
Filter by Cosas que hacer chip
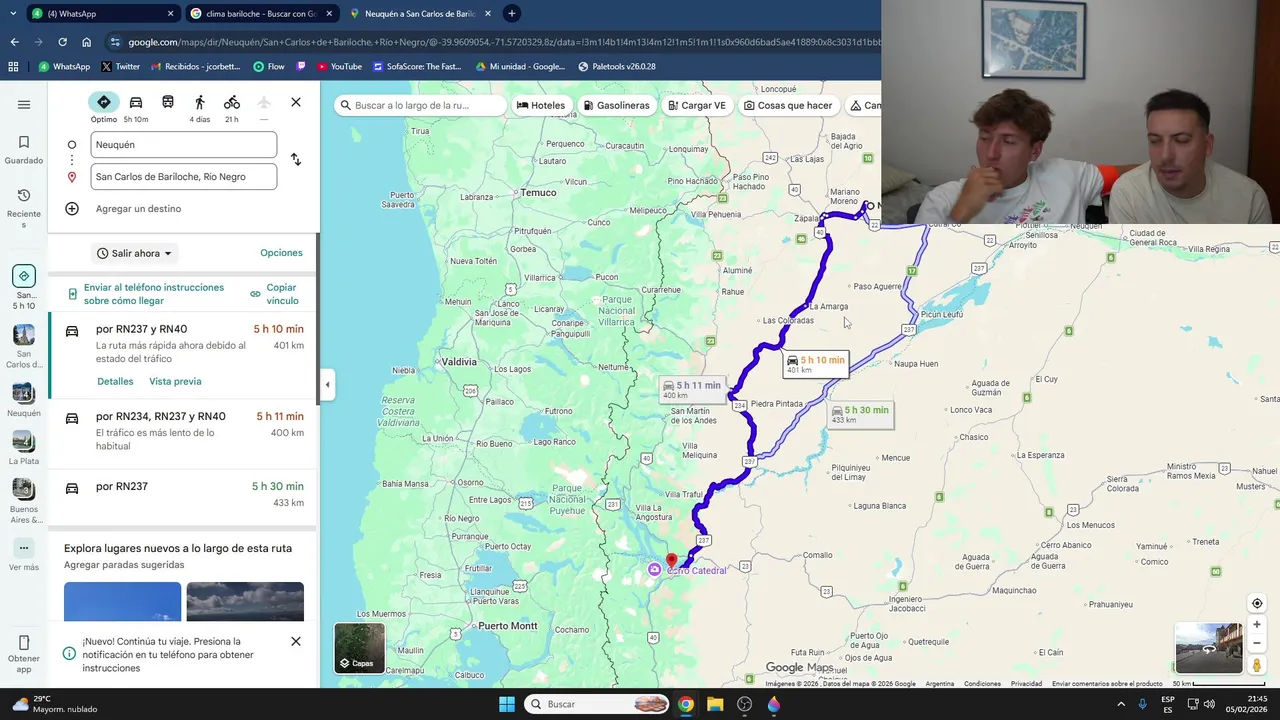click(x=788, y=105)
